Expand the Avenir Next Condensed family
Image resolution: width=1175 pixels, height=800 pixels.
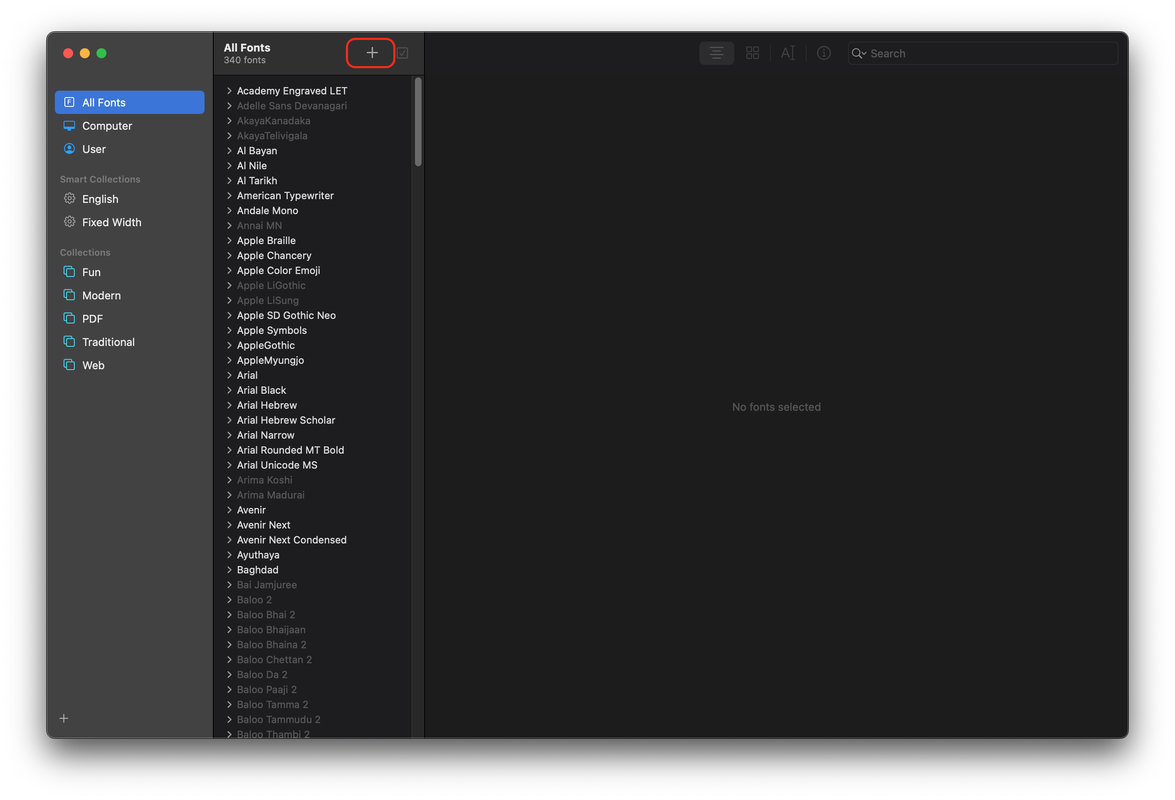click(x=229, y=540)
